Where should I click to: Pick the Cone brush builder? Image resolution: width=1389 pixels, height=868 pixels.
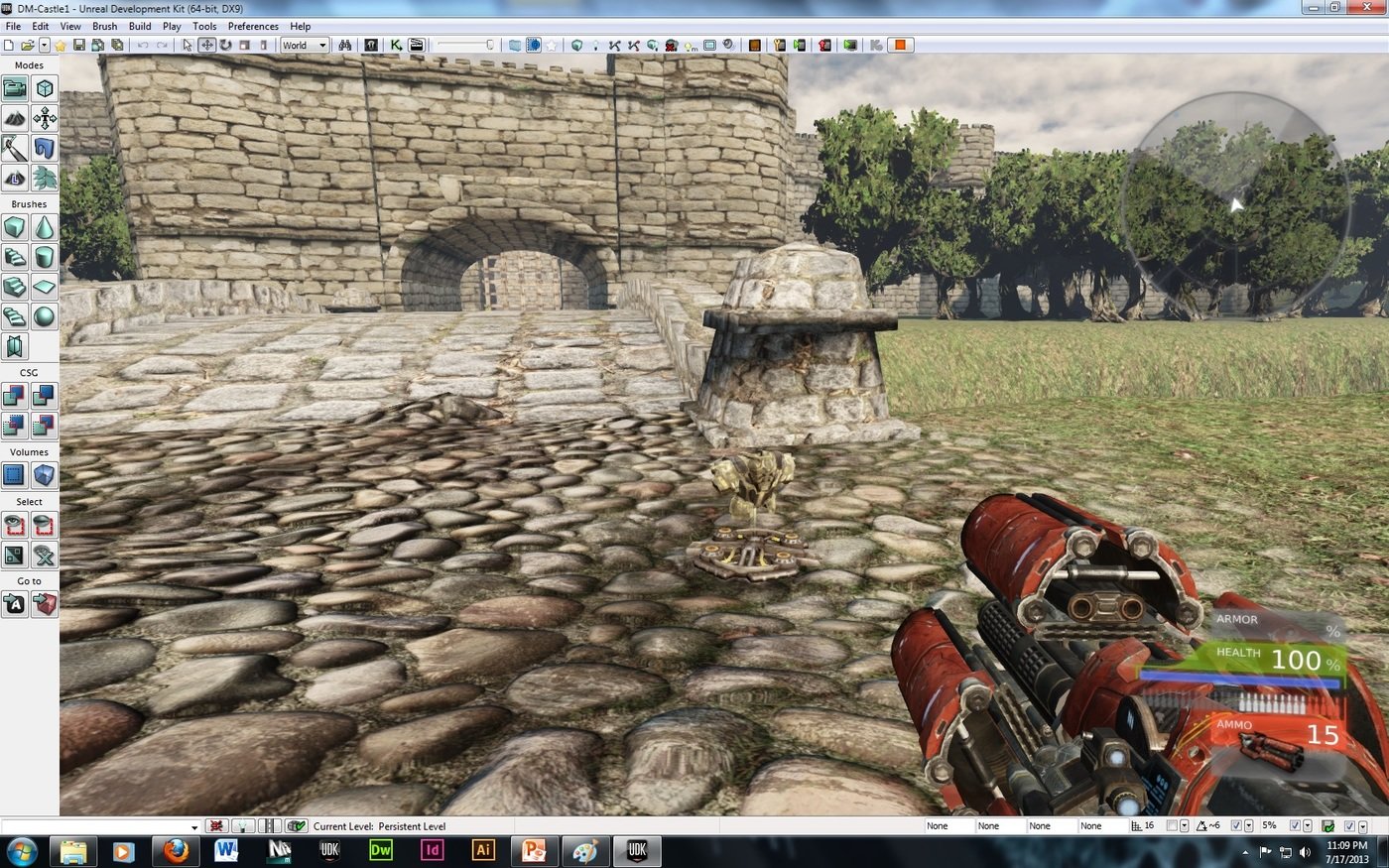(45, 228)
